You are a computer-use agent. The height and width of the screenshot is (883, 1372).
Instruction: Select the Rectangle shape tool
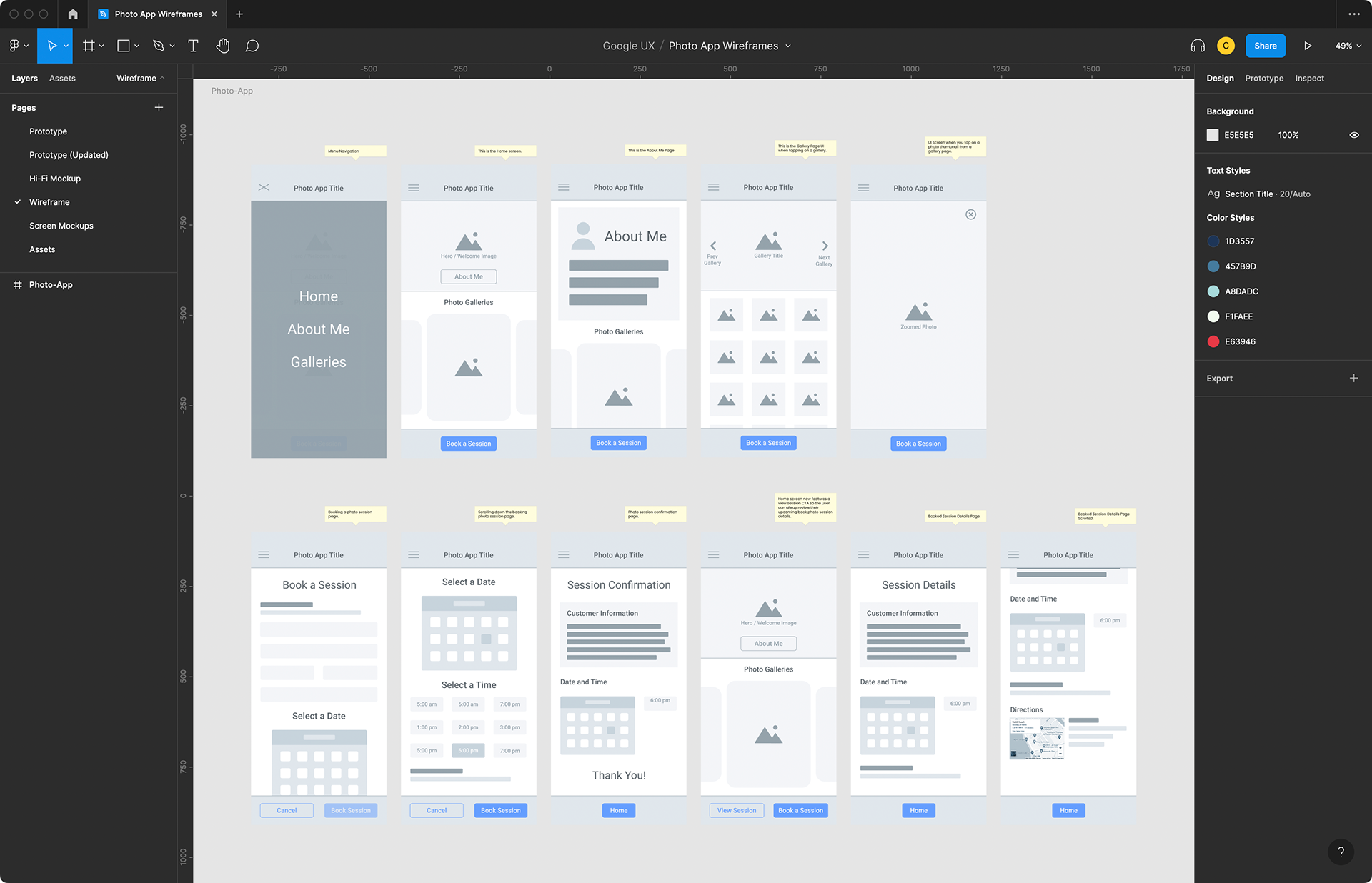(x=124, y=46)
